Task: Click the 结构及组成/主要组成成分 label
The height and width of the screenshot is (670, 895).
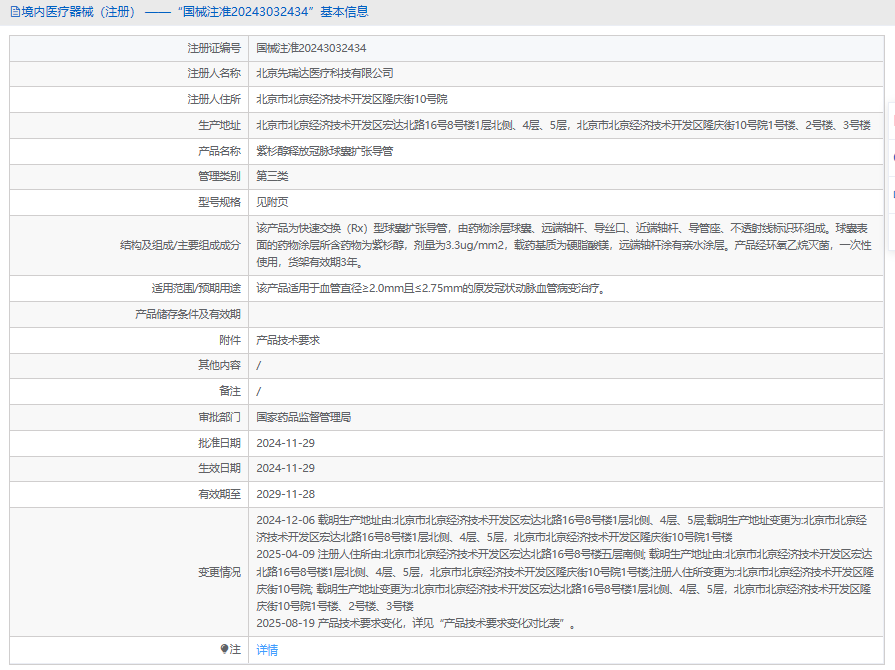Action: point(180,245)
